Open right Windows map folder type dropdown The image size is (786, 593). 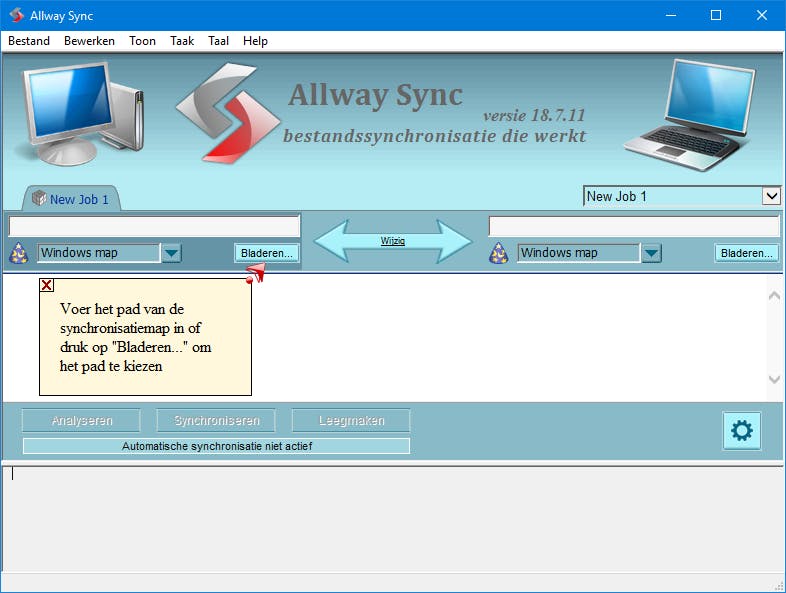651,253
